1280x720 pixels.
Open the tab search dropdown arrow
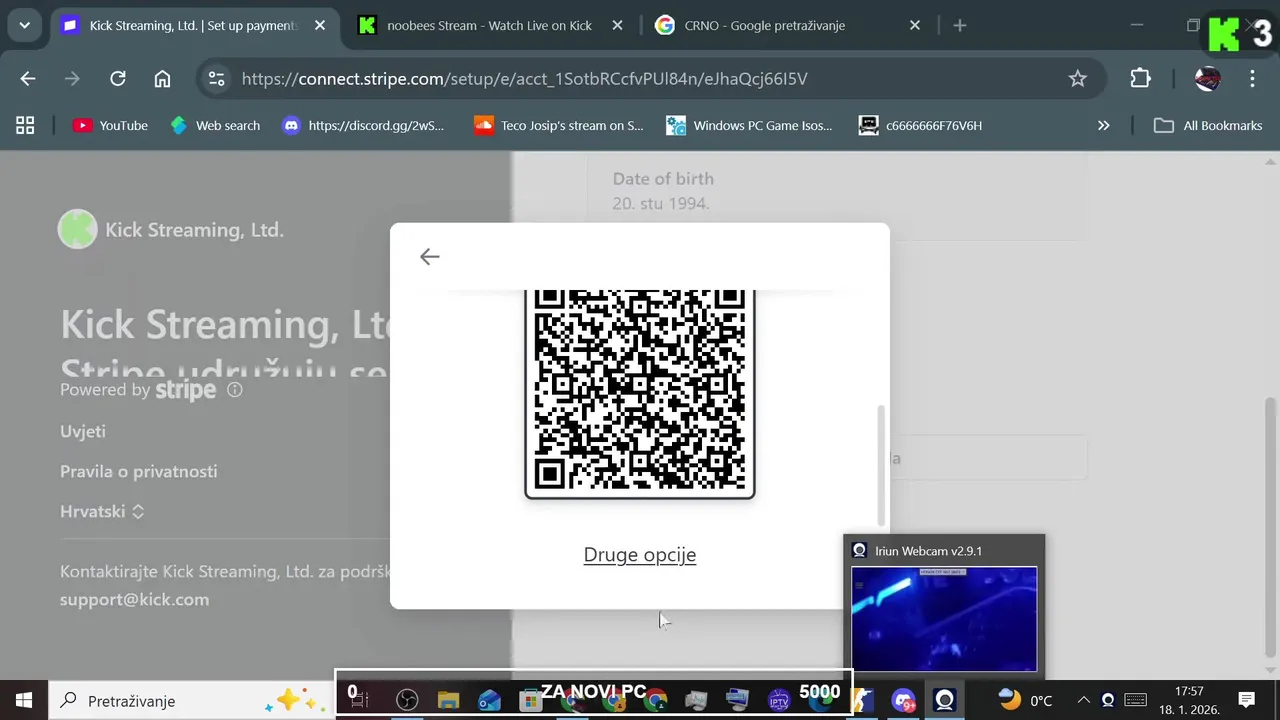(24, 26)
